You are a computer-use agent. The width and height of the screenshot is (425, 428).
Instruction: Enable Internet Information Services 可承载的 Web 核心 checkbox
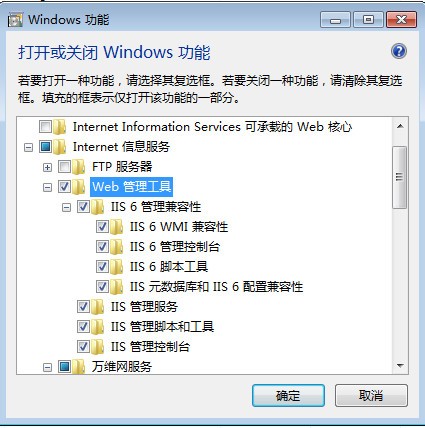[x=45, y=127]
